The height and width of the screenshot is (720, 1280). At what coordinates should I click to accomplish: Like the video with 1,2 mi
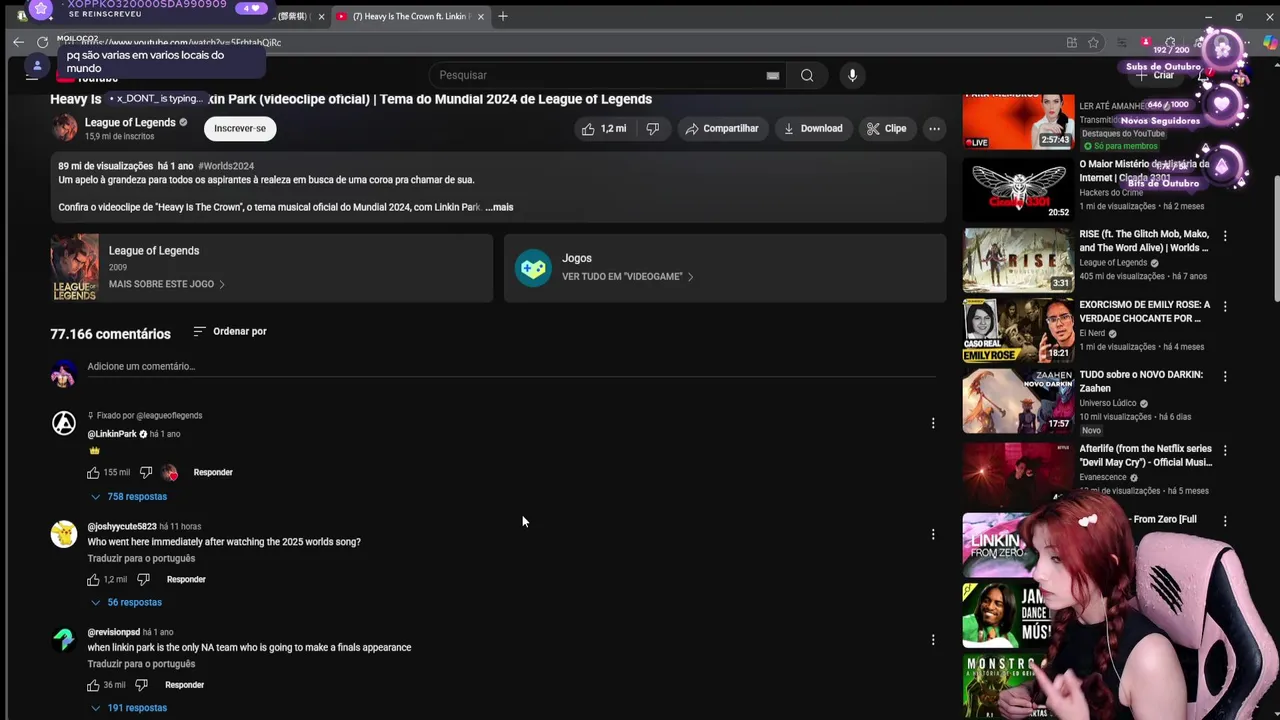(x=604, y=128)
